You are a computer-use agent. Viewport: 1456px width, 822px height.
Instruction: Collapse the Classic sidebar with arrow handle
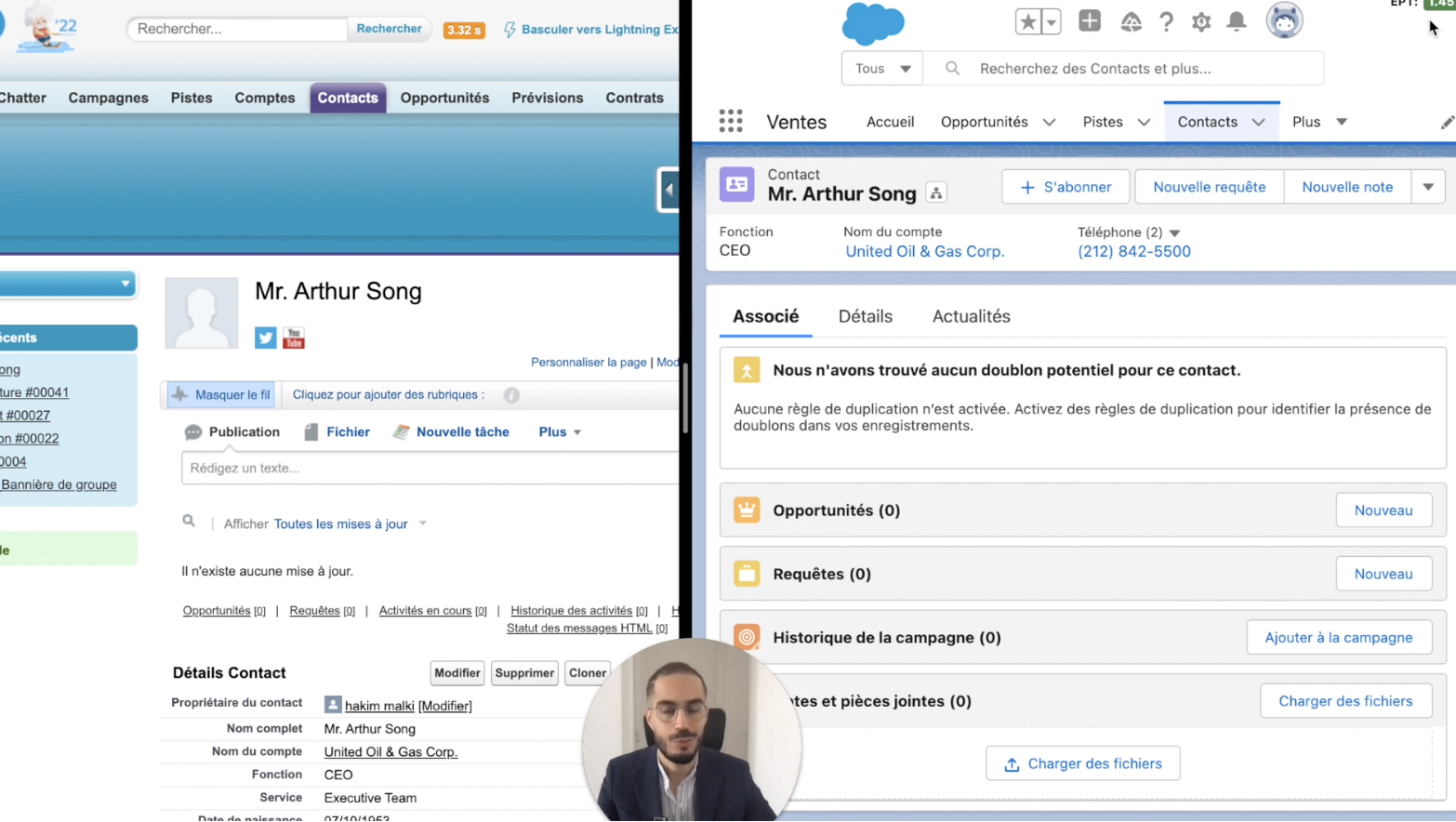point(668,190)
